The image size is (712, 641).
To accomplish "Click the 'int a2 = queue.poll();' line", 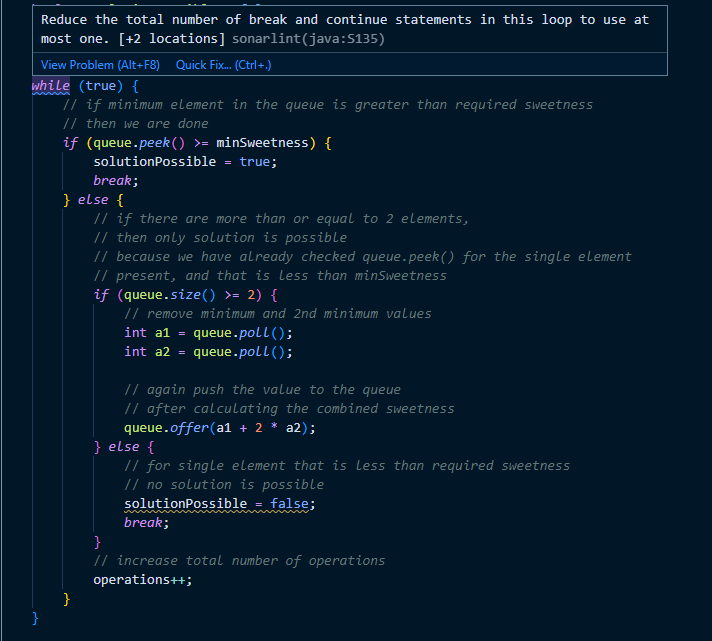I will 208,352.
